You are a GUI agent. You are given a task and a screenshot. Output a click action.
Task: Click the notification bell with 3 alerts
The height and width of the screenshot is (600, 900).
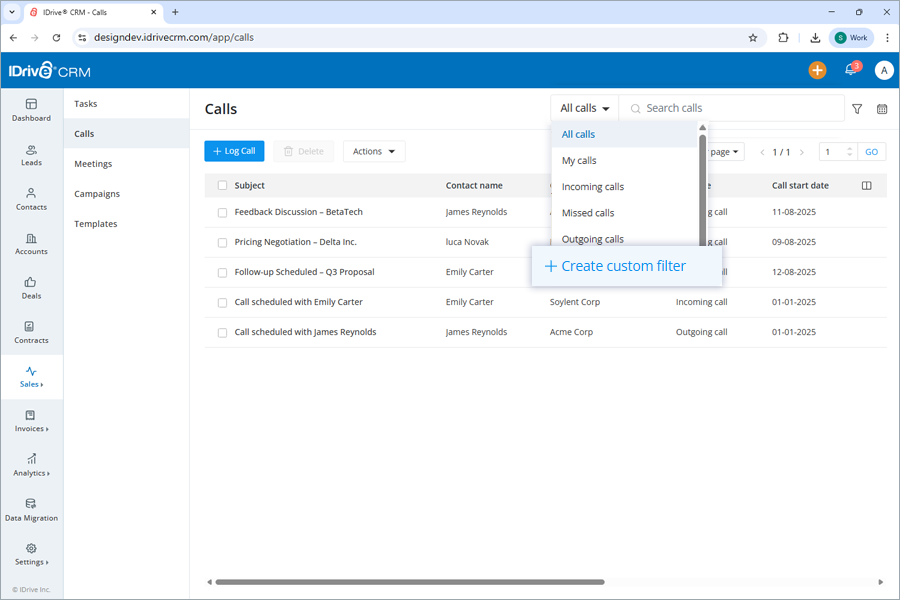851,70
